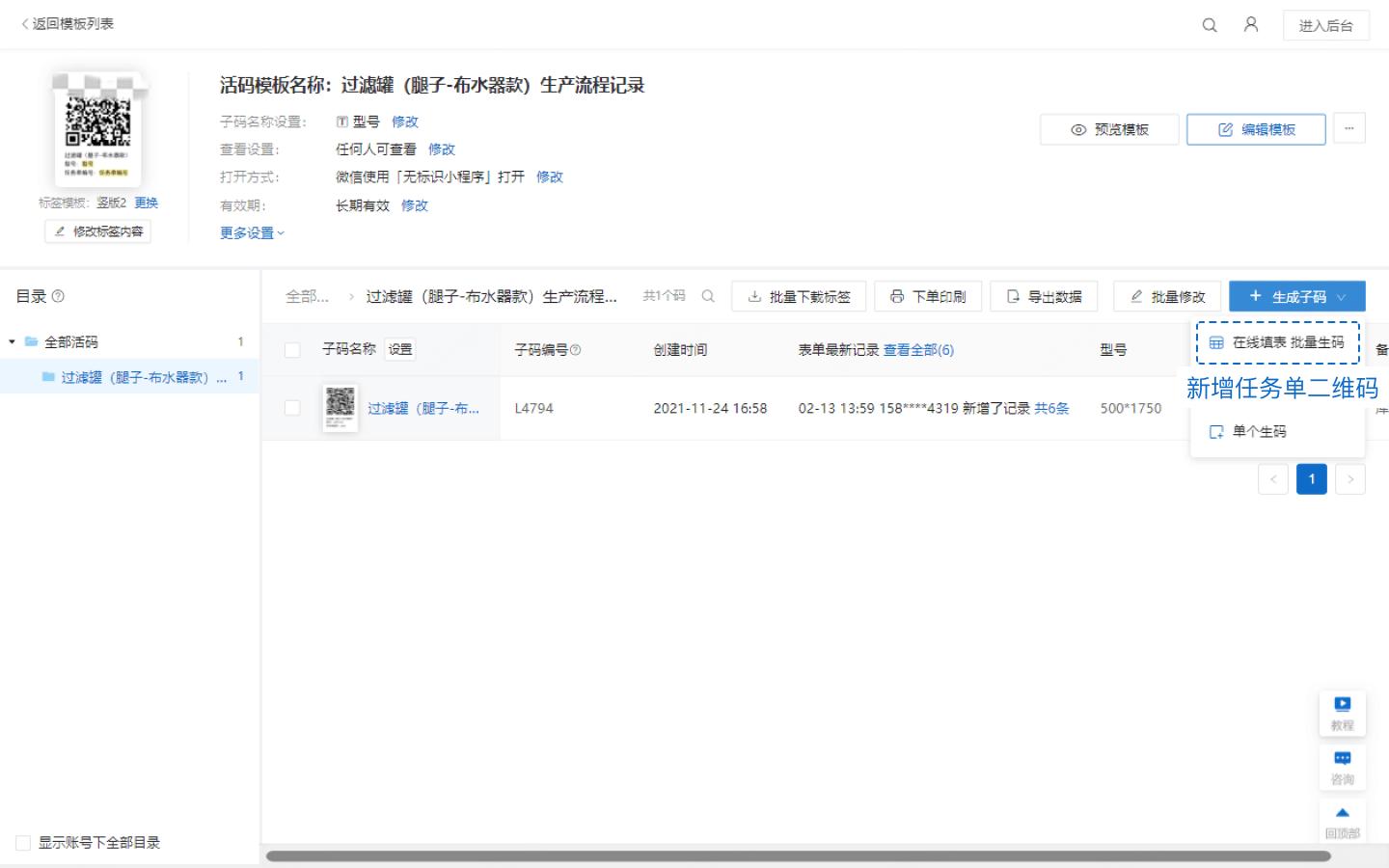The width and height of the screenshot is (1389, 868).
Task: Toggle the select-all checkbox in table header
Action: coord(293,350)
